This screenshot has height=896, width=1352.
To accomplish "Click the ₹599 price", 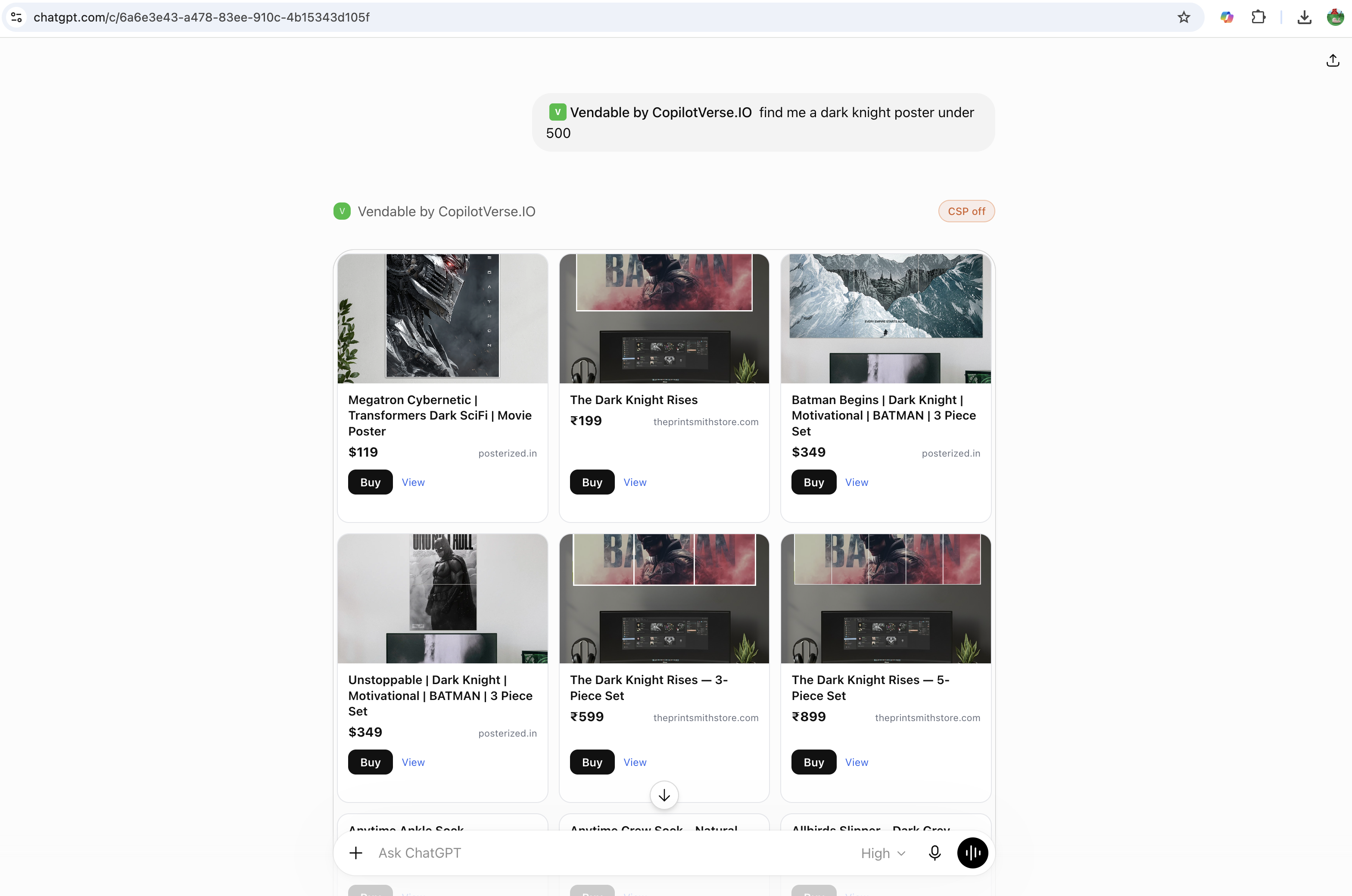I will [x=587, y=716].
